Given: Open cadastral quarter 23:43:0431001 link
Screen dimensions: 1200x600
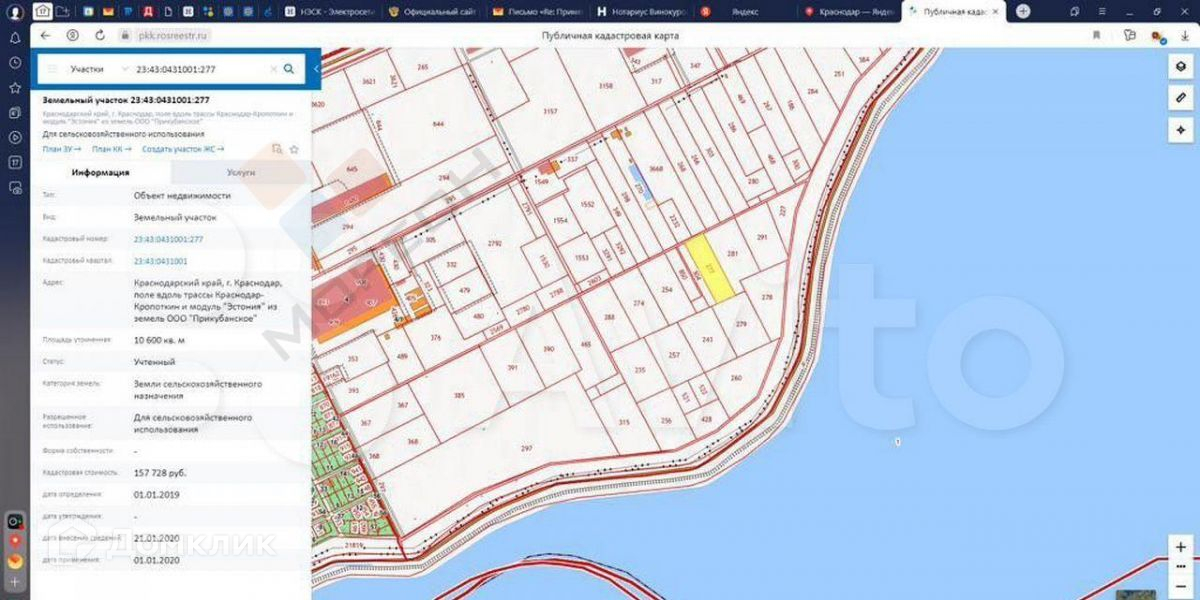Looking at the screenshot, I should (x=161, y=261).
